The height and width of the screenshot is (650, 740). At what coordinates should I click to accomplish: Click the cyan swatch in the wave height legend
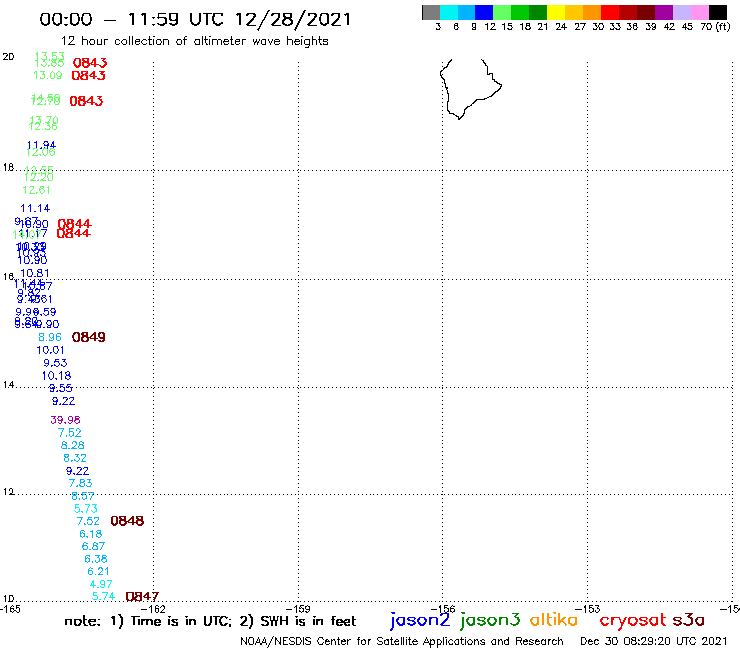(x=448, y=12)
